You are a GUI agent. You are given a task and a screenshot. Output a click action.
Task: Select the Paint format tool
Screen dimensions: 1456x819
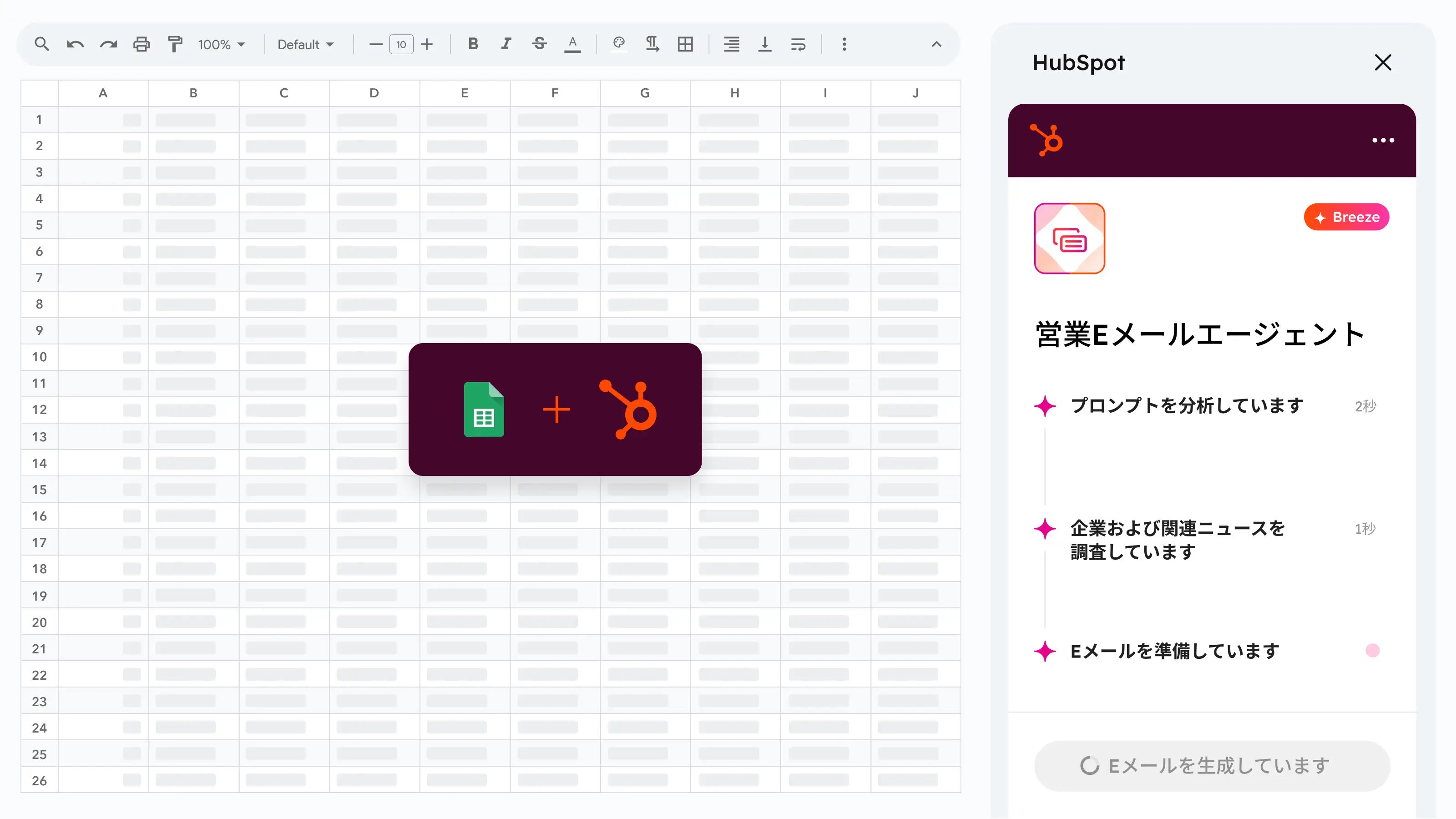(x=174, y=44)
